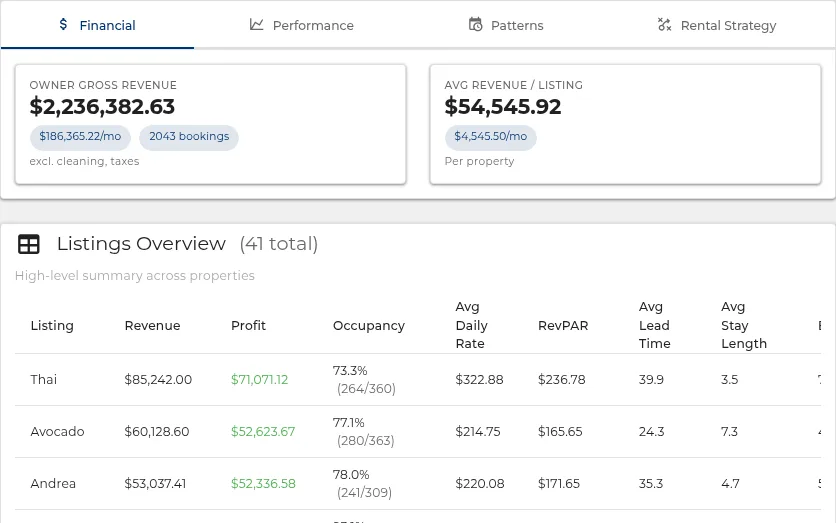Viewport: 836px width, 523px height.
Task: Click the Avocado listing name
Action: [x=58, y=432]
